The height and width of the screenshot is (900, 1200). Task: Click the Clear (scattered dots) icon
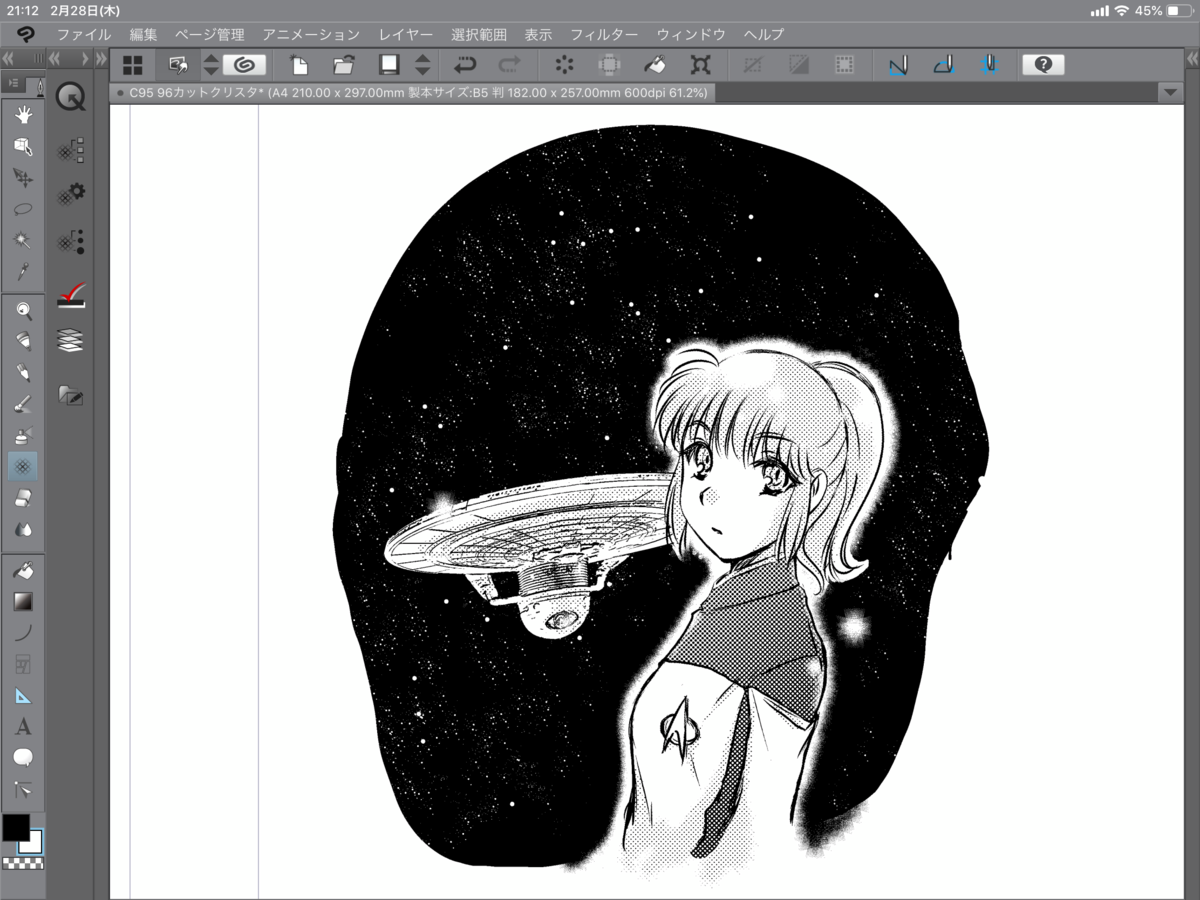coord(565,65)
